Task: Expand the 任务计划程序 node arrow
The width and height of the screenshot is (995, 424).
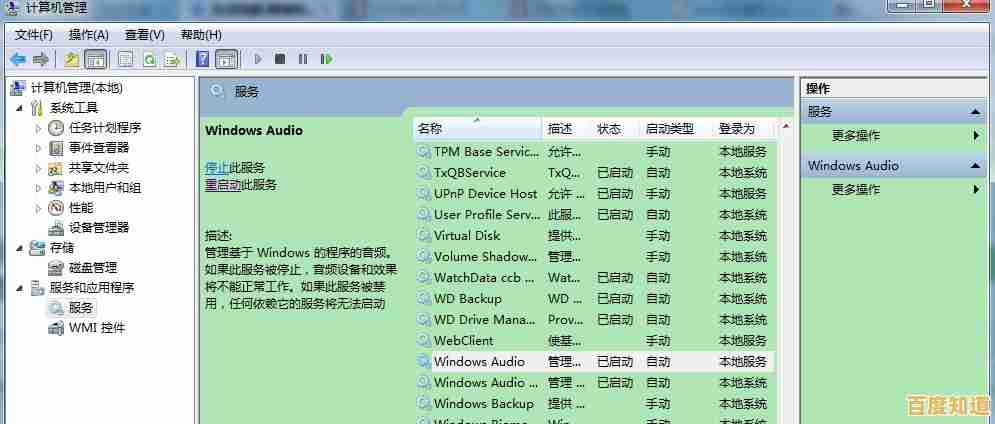Action: click(x=38, y=128)
